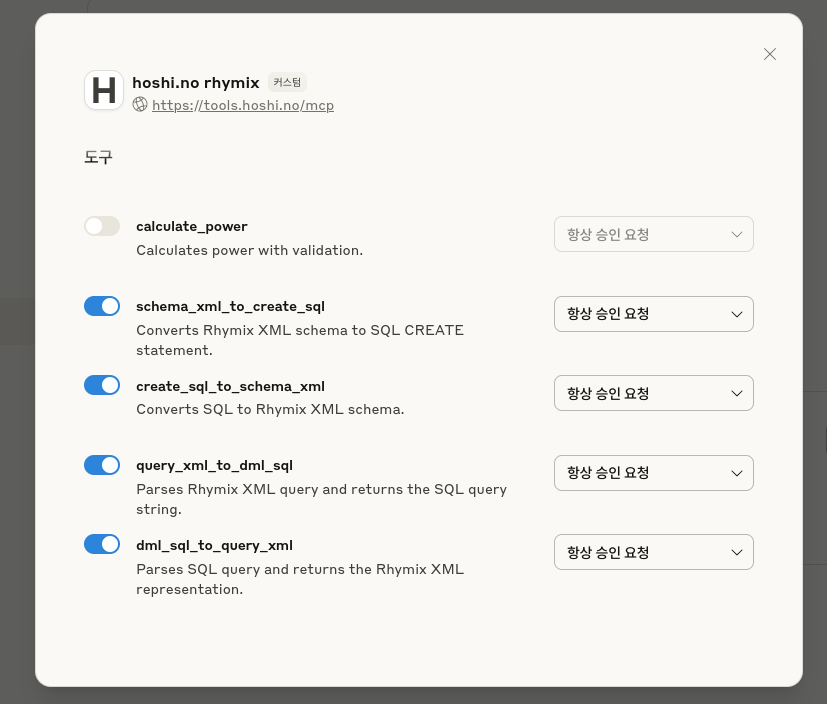Click the dml_sql_to_query_xml tool name

click(214, 545)
